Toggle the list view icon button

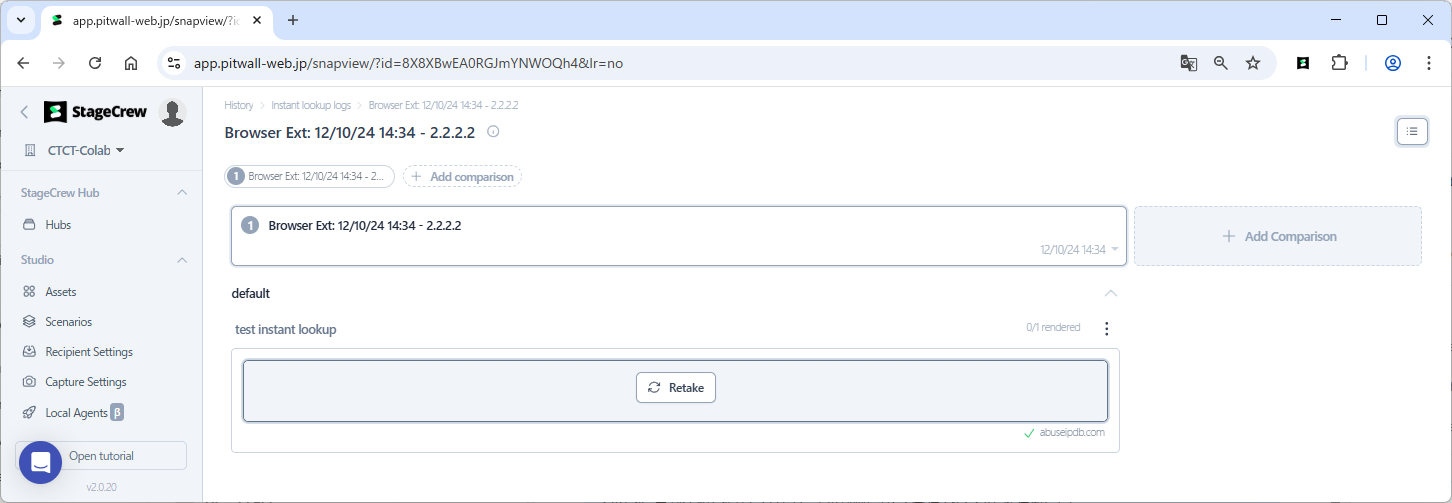coord(1412,131)
